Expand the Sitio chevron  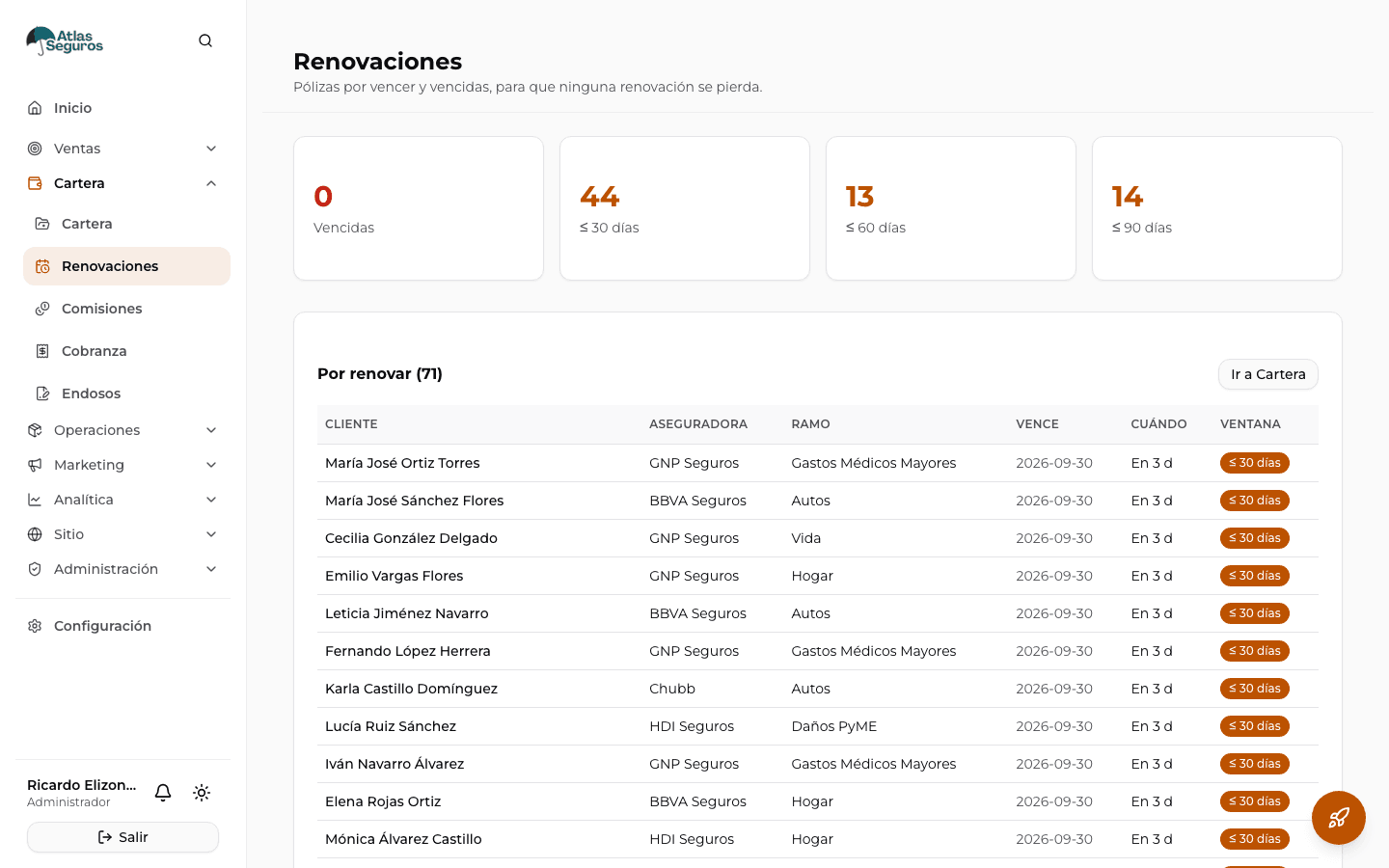[211, 534]
